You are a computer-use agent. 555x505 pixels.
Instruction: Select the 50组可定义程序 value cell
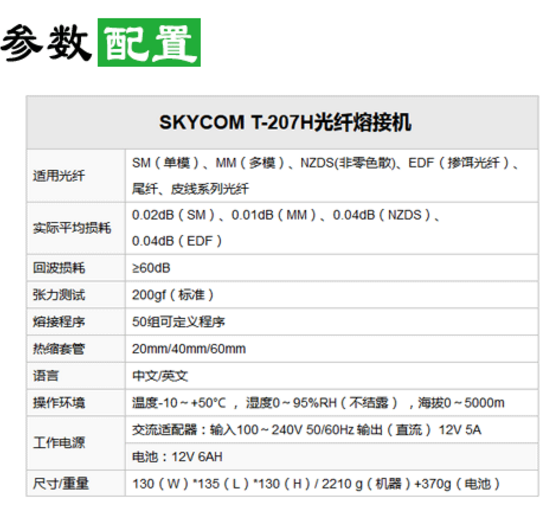332,322
